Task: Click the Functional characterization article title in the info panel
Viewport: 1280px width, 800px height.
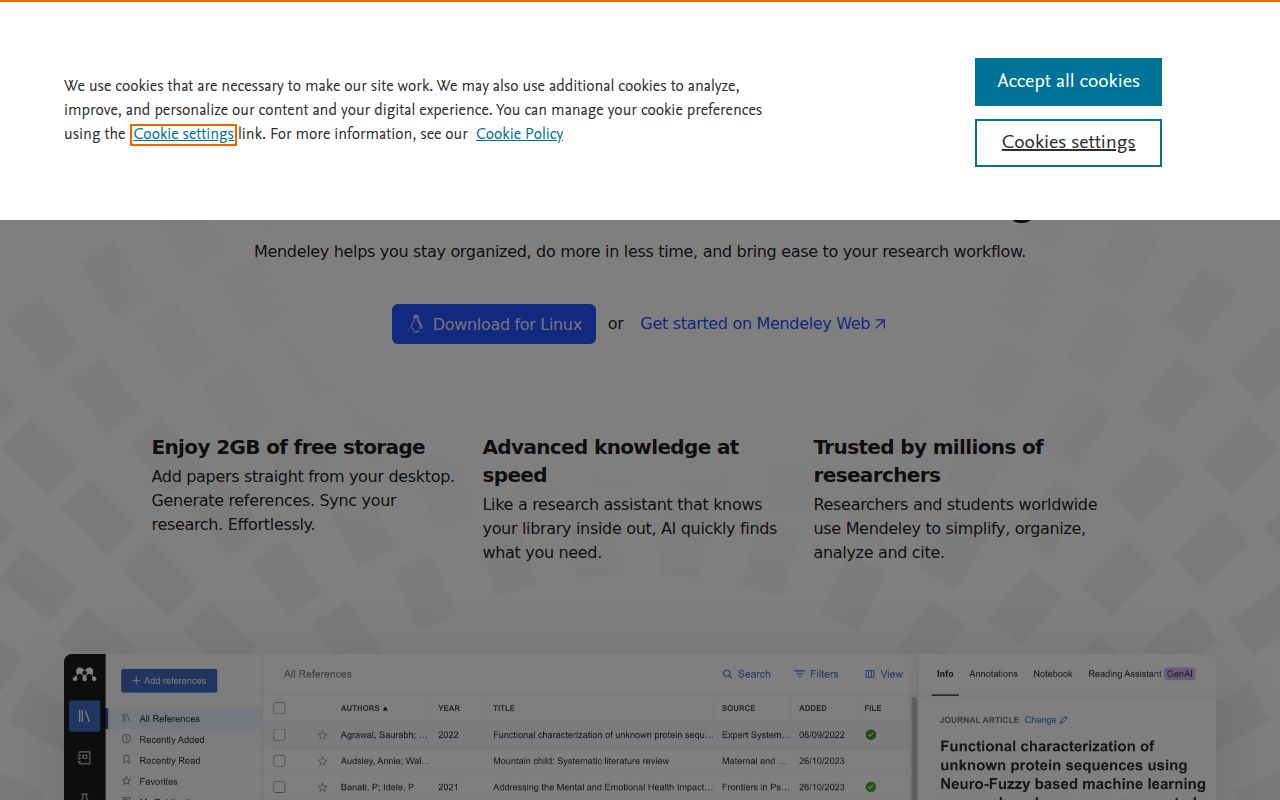Action: click(1072, 768)
